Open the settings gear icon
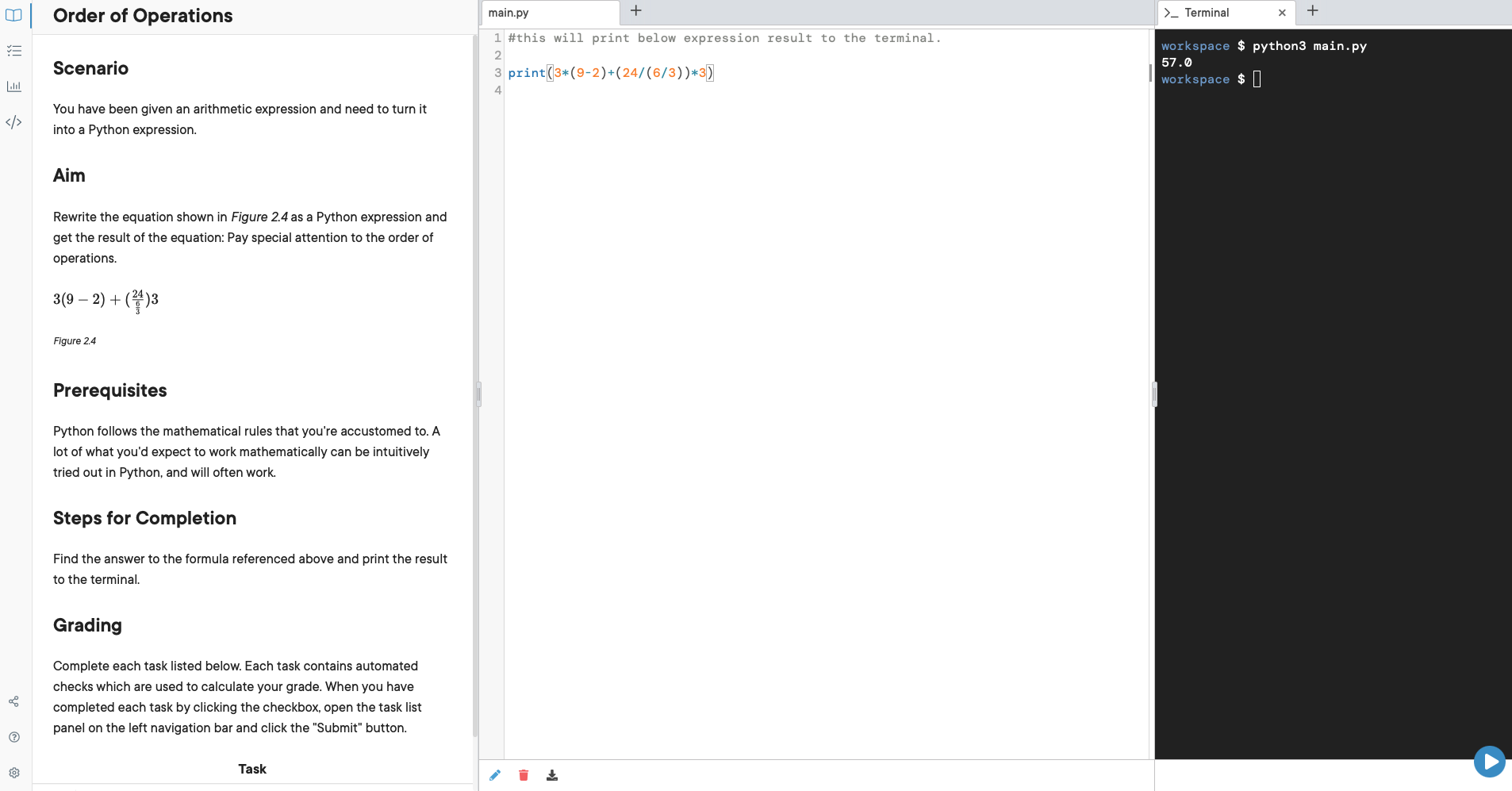 [13, 773]
